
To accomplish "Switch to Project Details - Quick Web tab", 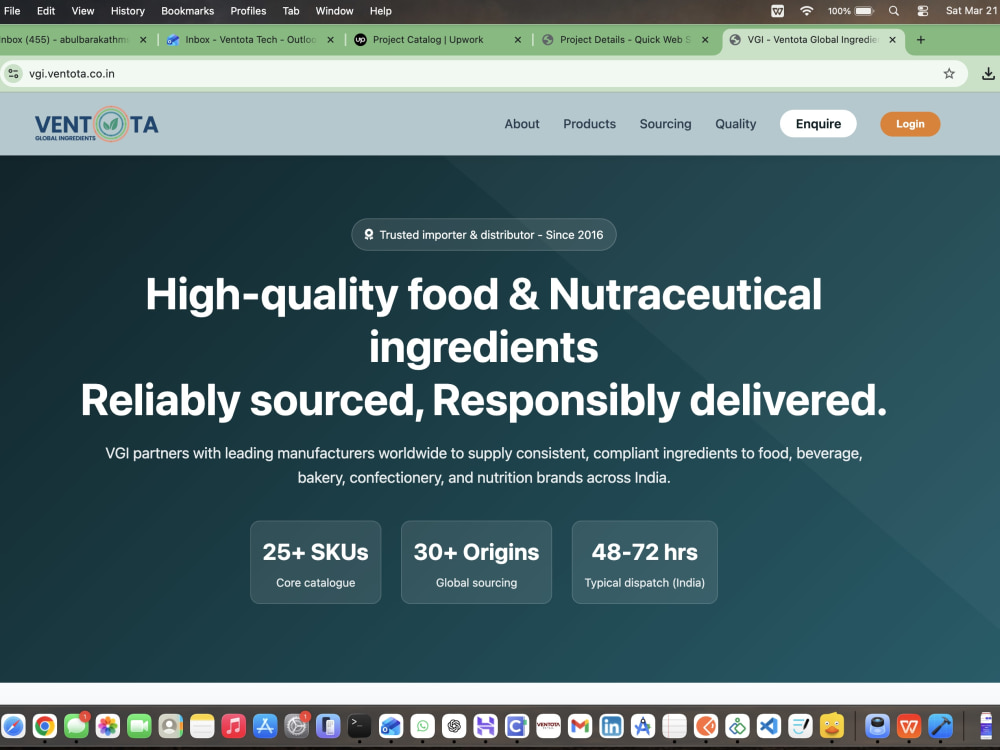I will click(x=625, y=40).
